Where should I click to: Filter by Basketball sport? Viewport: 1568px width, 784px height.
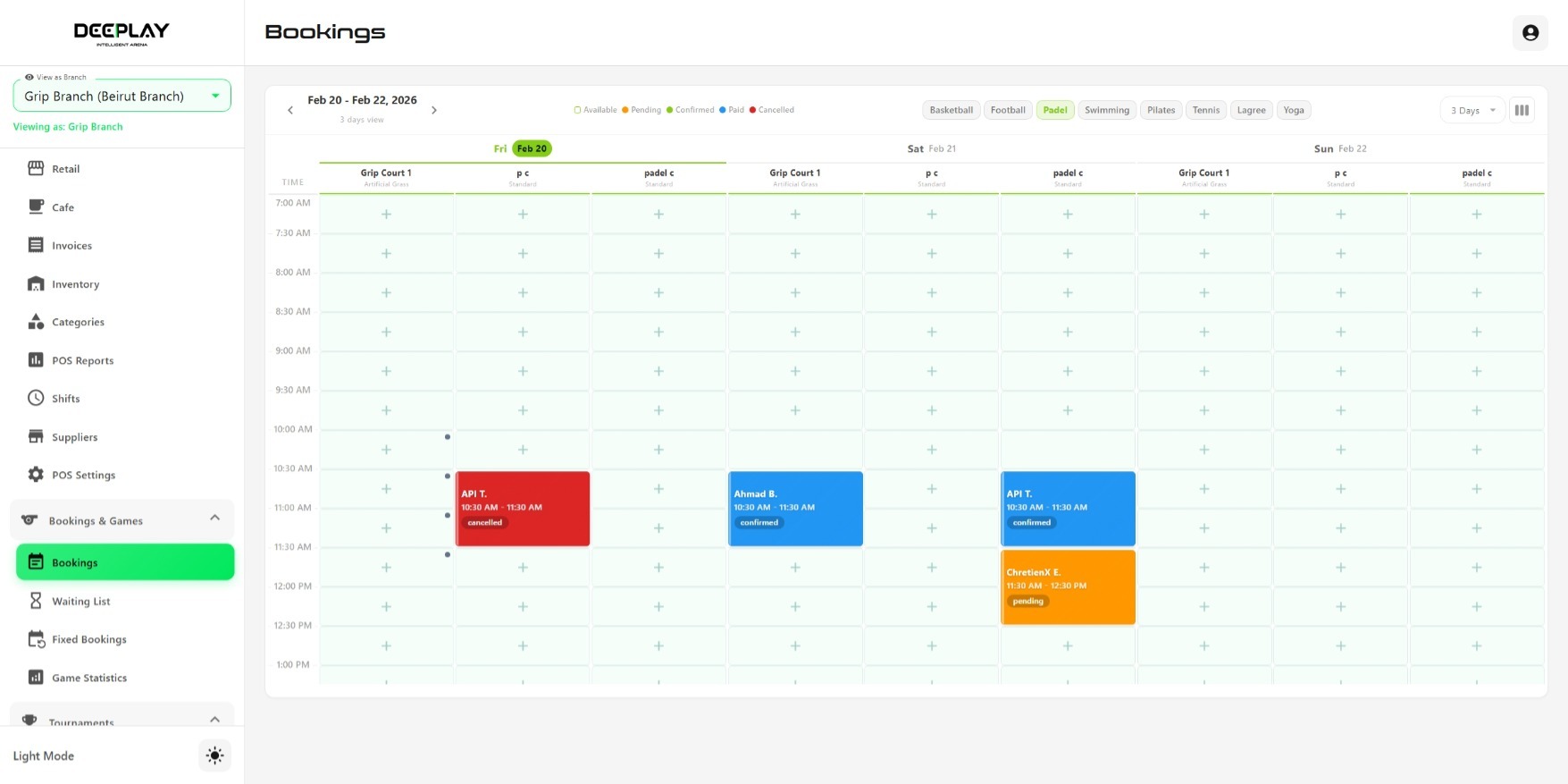(x=951, y=110)
